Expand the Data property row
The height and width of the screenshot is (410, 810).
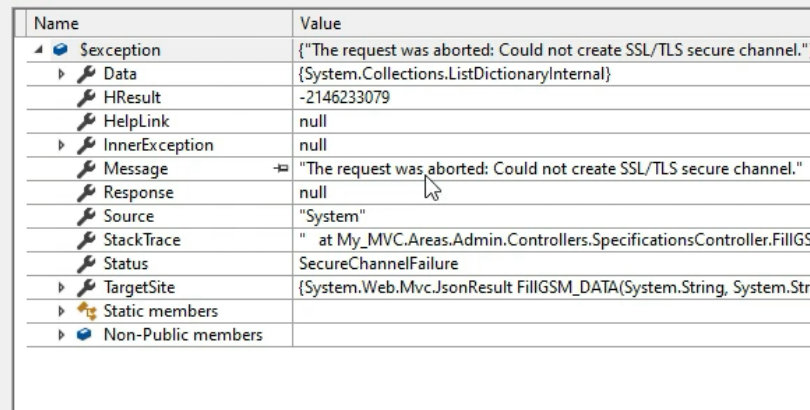61,74
